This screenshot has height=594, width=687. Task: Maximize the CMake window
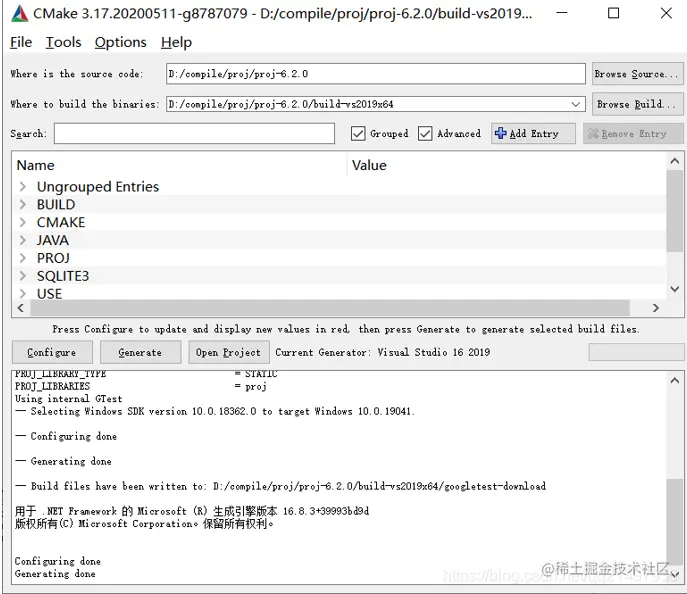613,13
